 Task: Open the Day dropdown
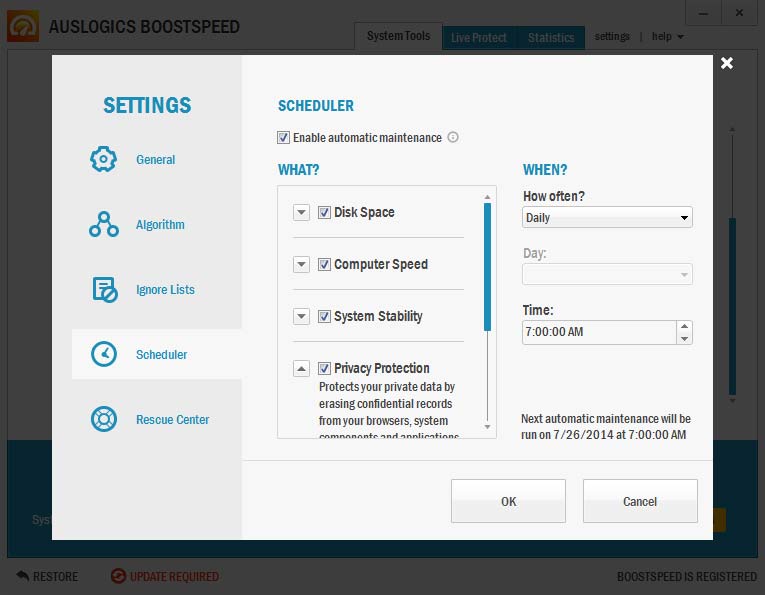[607, 274]
